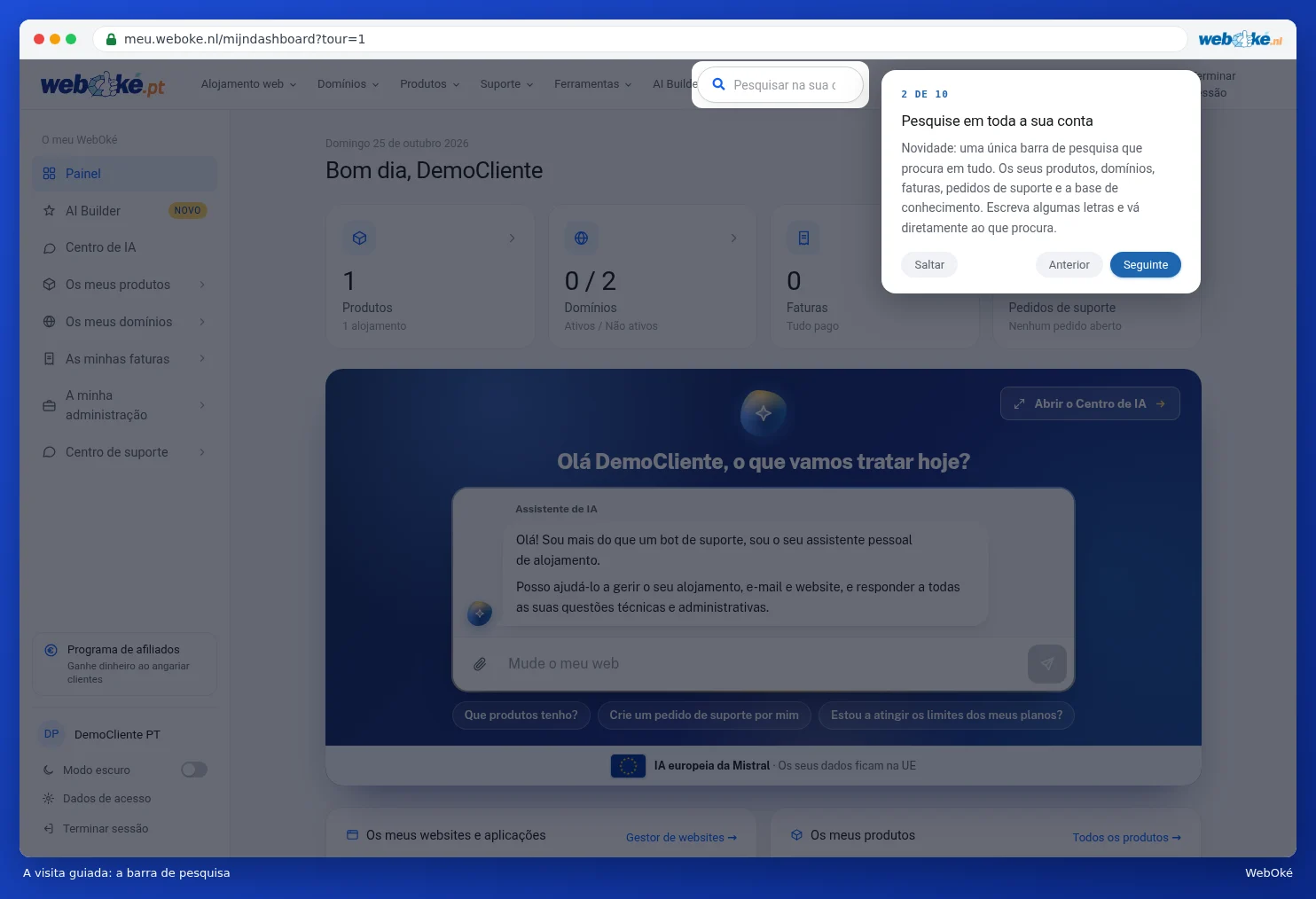Focus the Pesquisar na sua conta field
Image resolution: width=1316 pixels, height=899 pixels.
780,85
